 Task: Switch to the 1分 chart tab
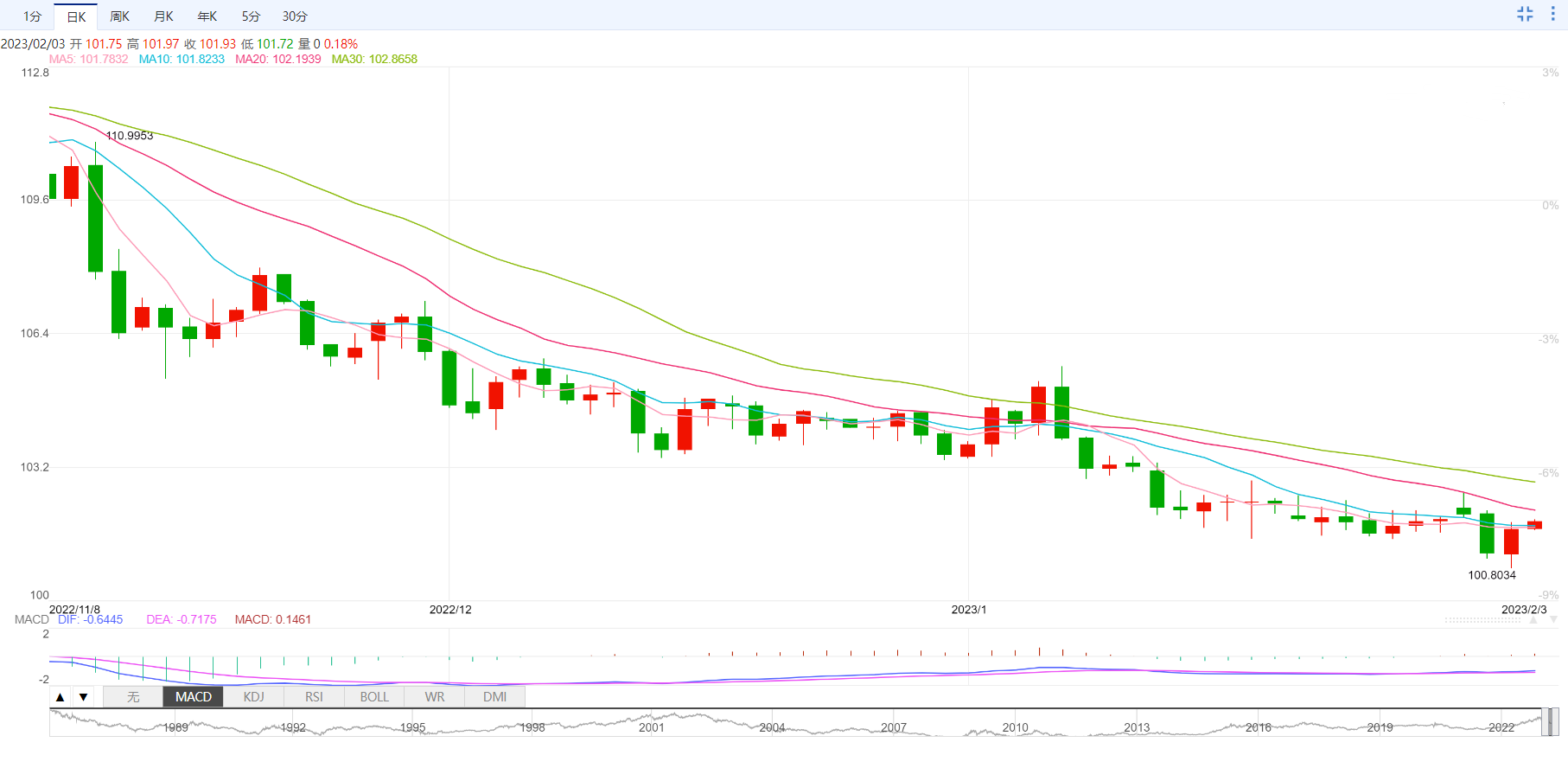tap(32, 16)
